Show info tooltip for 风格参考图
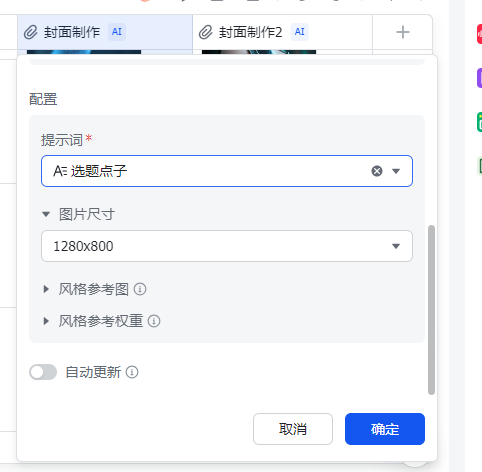The image size is (482, 472). [140, 289]
